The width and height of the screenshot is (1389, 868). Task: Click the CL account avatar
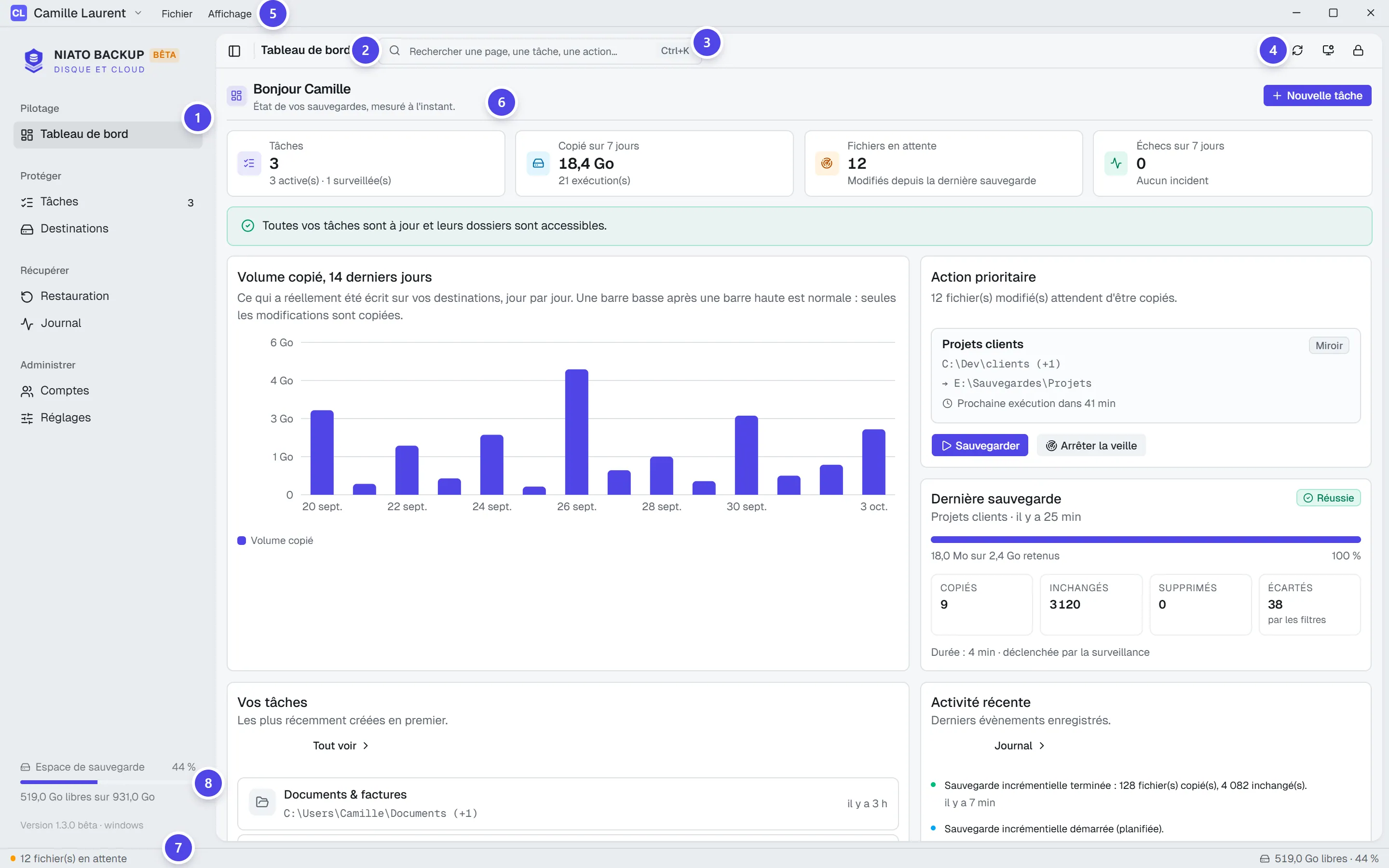point(18,13)
